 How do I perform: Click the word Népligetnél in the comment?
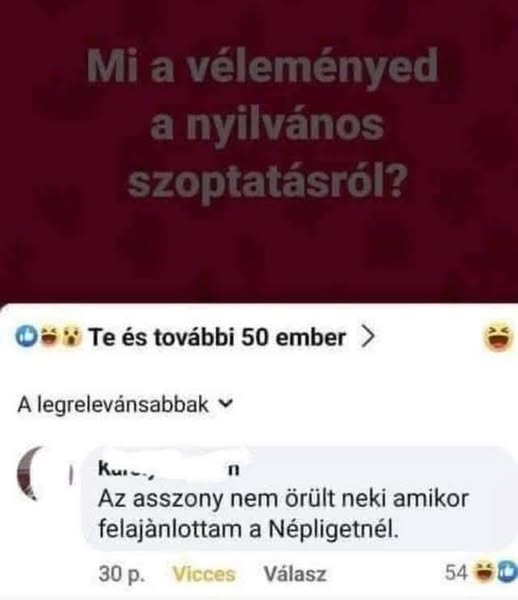(x=334, y=529)
